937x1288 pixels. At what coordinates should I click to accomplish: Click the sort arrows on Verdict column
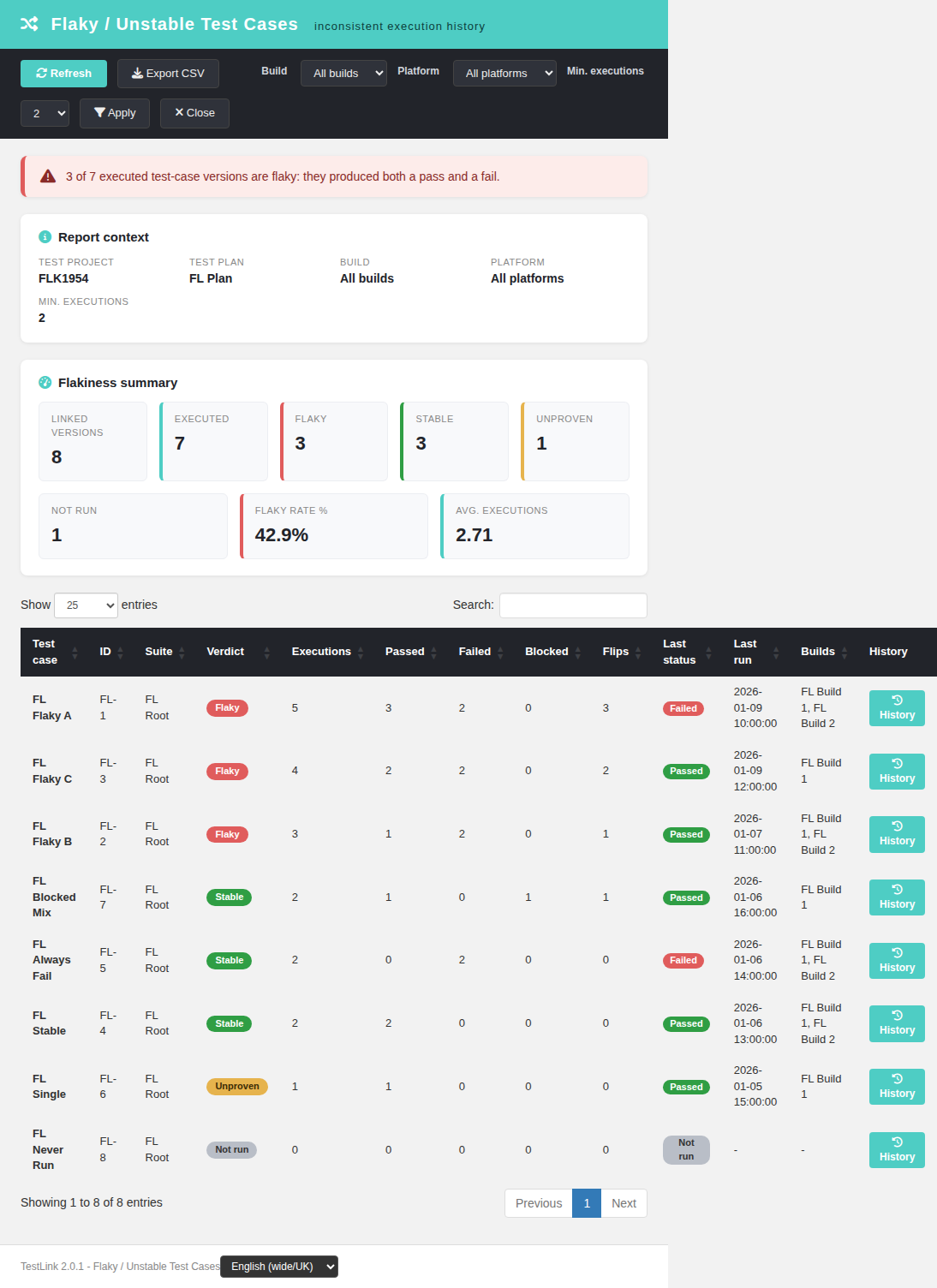click(x=266, y=653)
